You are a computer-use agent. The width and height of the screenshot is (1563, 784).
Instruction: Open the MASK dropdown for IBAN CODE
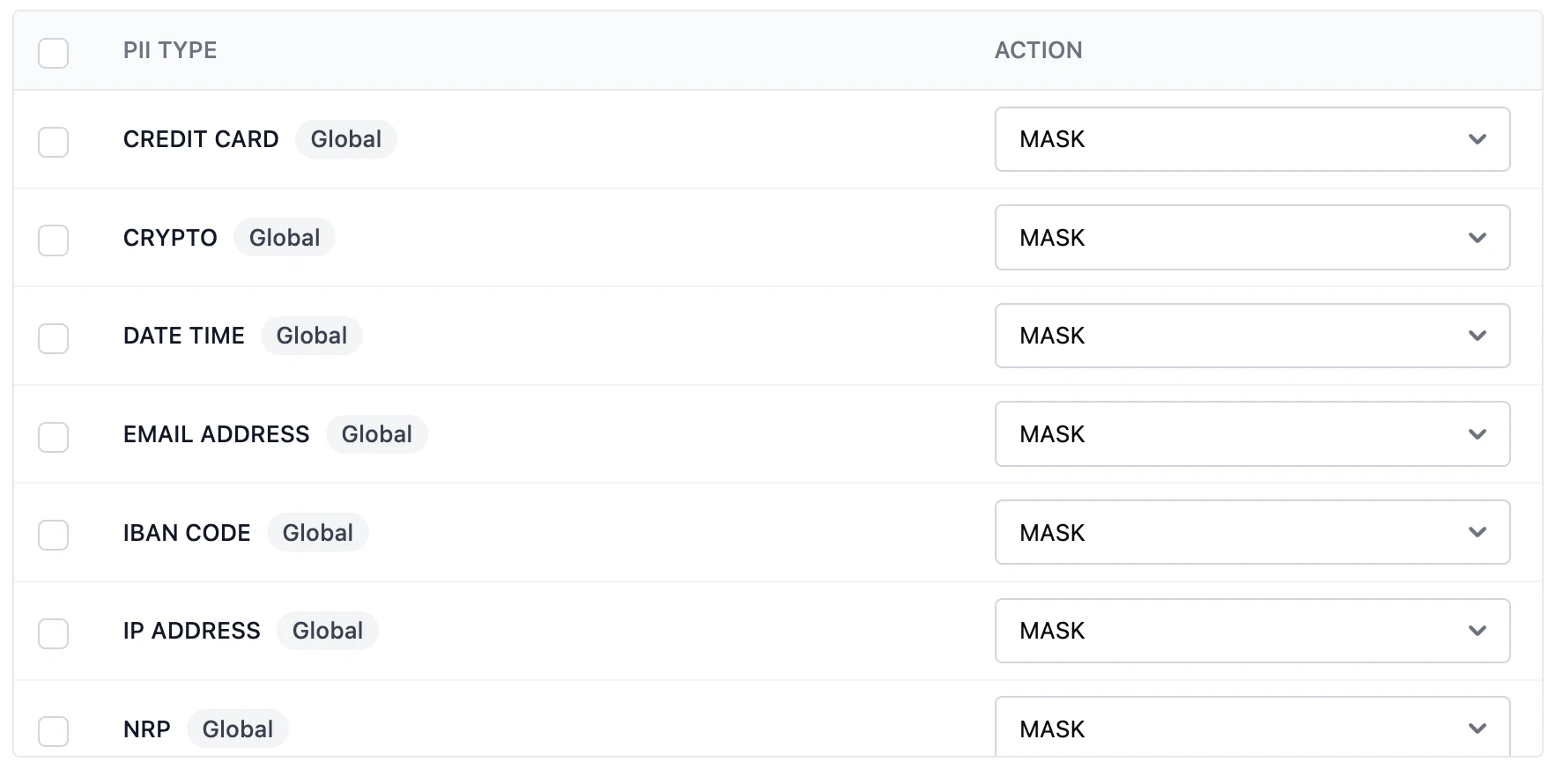[x=1251, y=532]
